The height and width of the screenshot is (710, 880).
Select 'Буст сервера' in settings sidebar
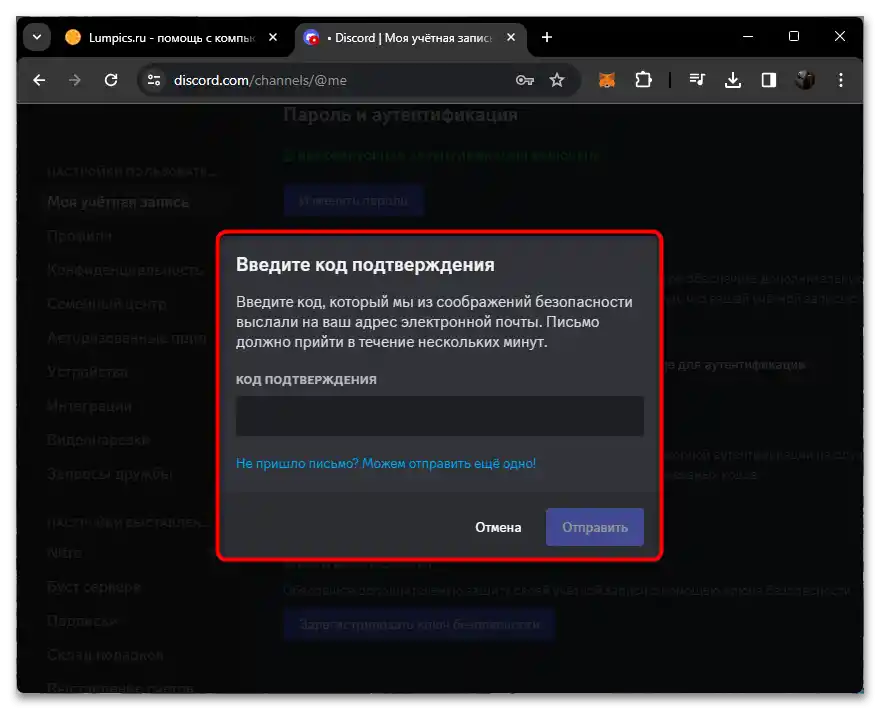pyautogui.click(x=93, y=587)
